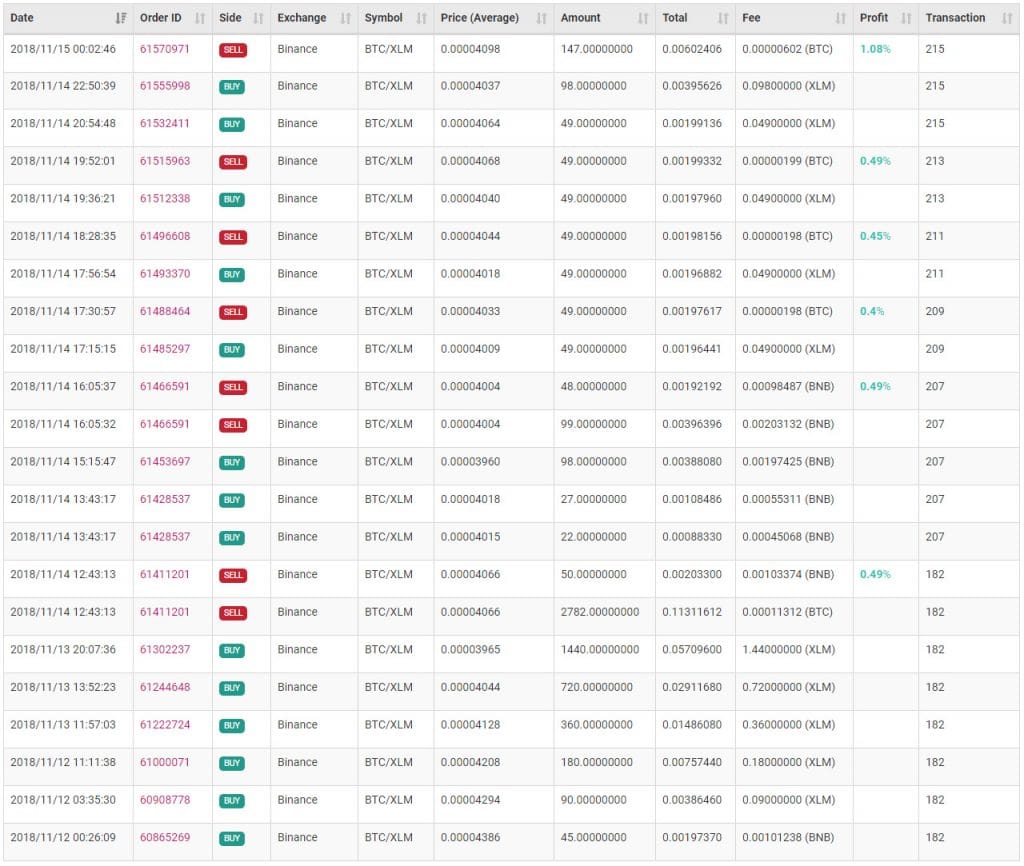This screenshot has height=866, width=1024.
Task: Click the sort arrows in Fee header
Action: [x=840, y=18]
